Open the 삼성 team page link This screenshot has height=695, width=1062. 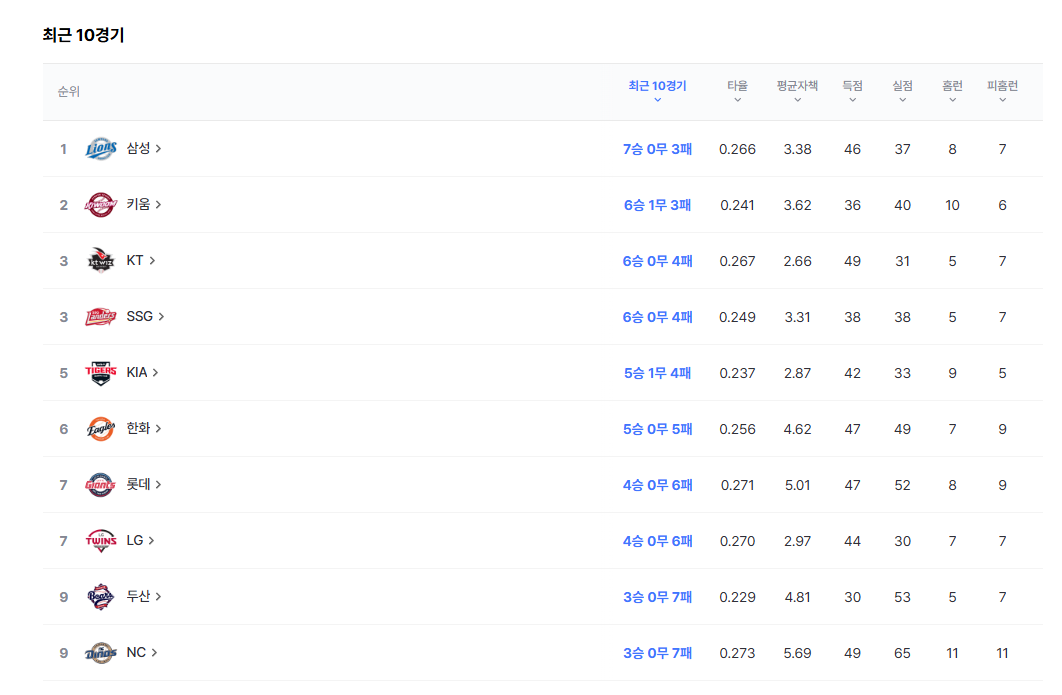144,148
